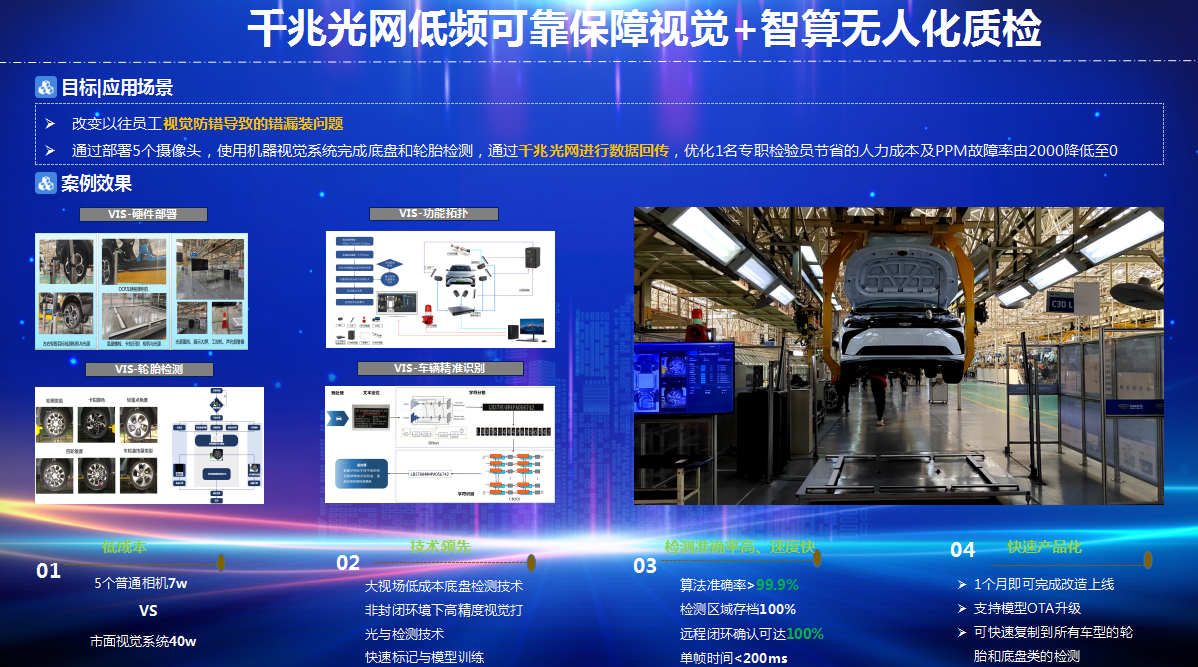Image resolution: width=1198 pixels, height=667 pixels.
Task: Select the VIS-轮胎检测 label
Action: pyautogui.click(x=149, y=369)
